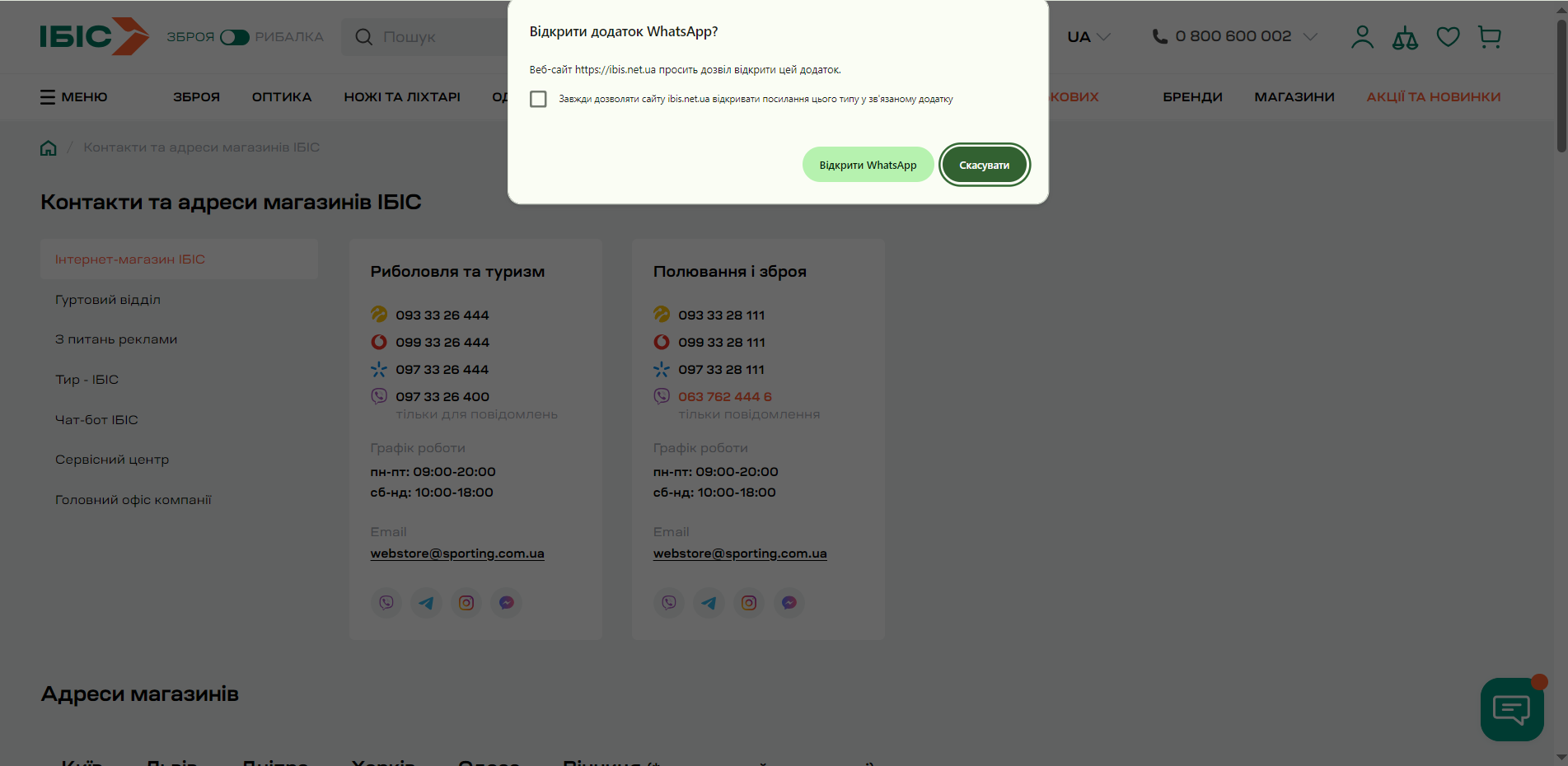Image resolution: width=1568 pixels, height=766 pixels.
Task: Open the UA language dropdown
Action: [x=1088, y=37]
